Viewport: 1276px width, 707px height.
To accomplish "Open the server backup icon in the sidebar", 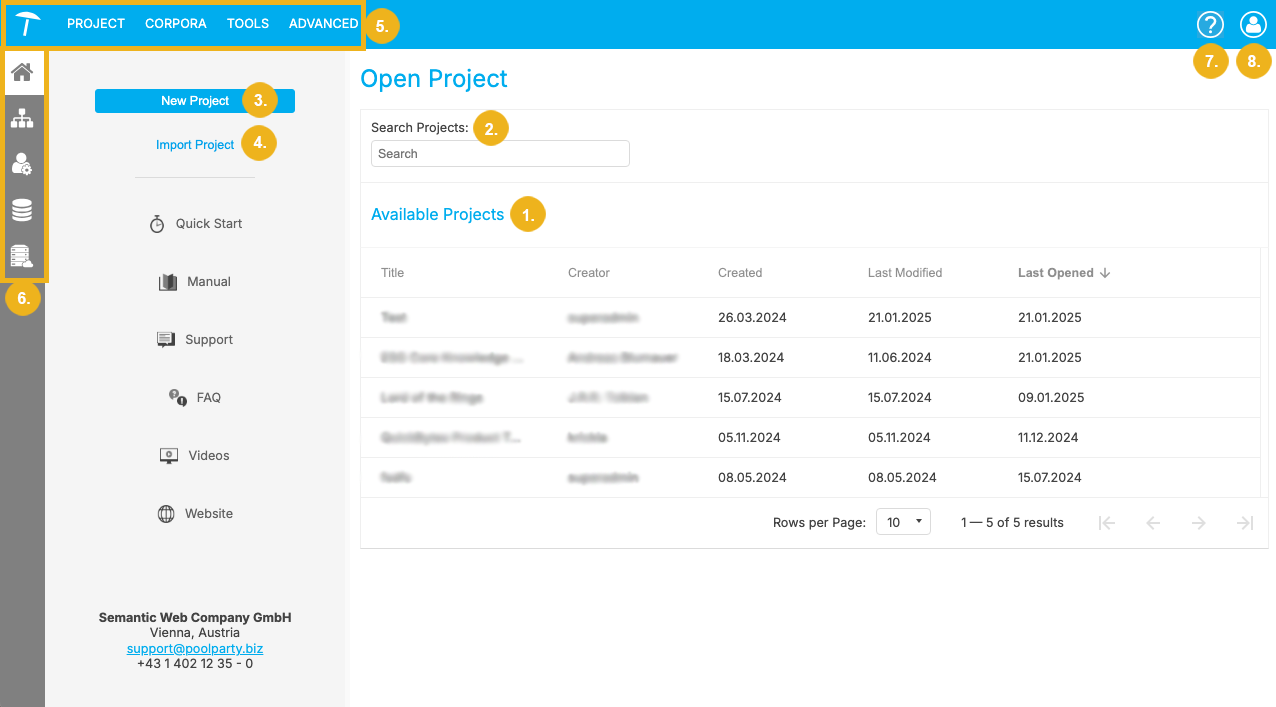I will 22,255.
